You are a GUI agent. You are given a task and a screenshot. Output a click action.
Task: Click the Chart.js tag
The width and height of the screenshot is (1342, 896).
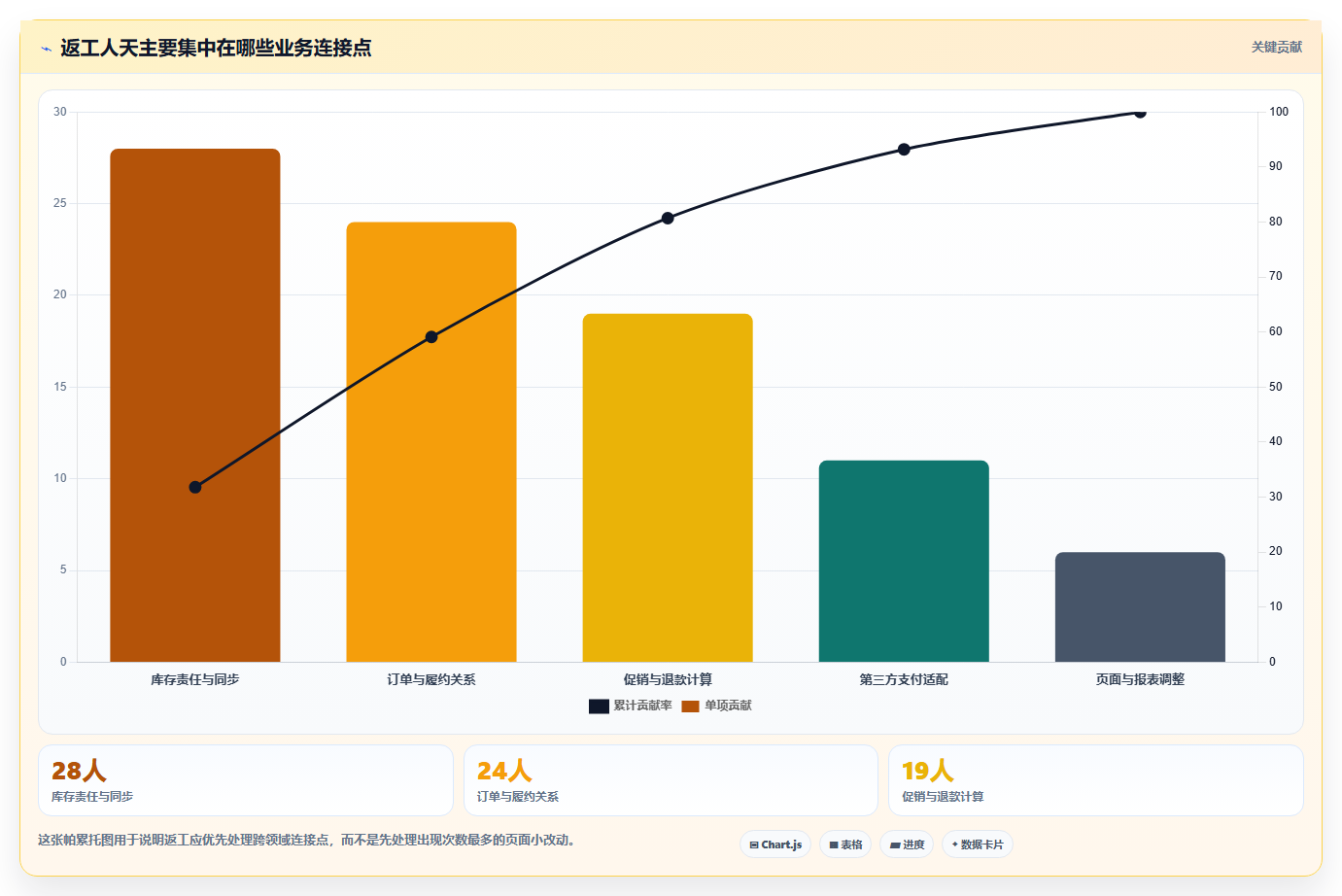click(775, 844)
